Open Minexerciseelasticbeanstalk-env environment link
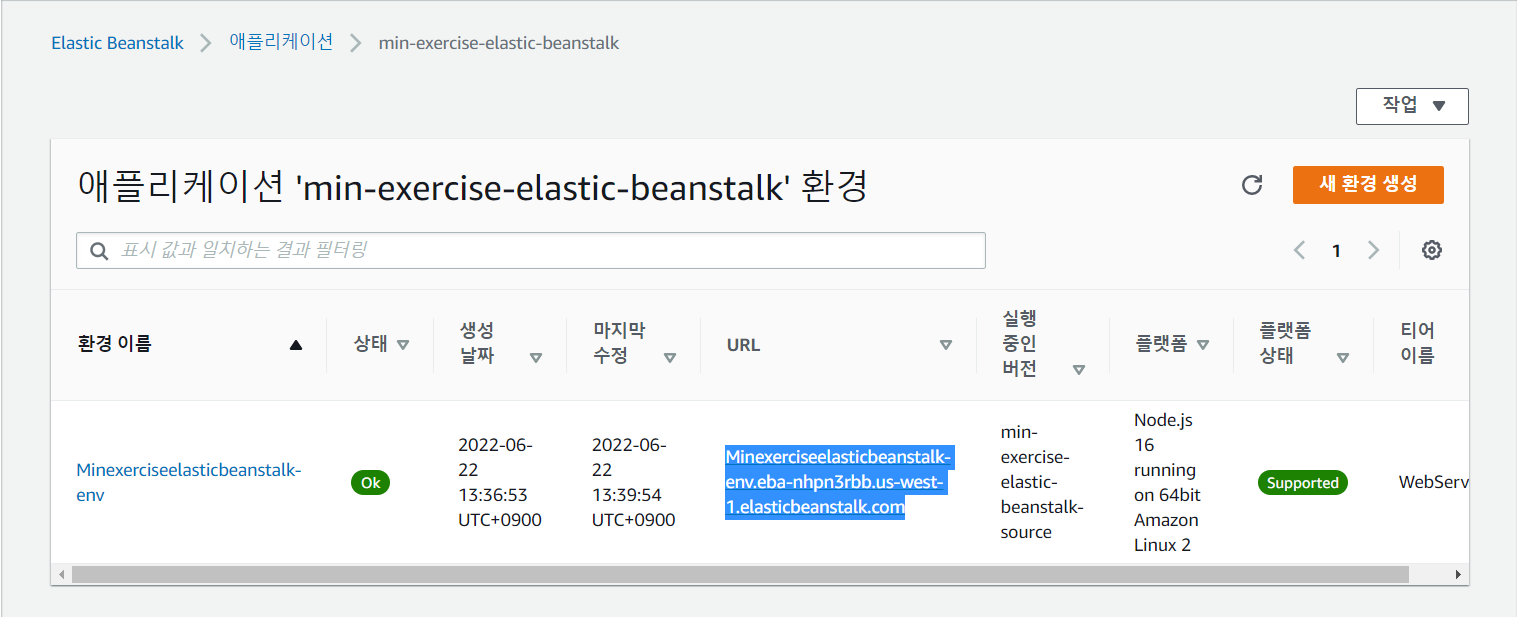The width and height of the screenshot is (1517, 617). coord(189,482)
